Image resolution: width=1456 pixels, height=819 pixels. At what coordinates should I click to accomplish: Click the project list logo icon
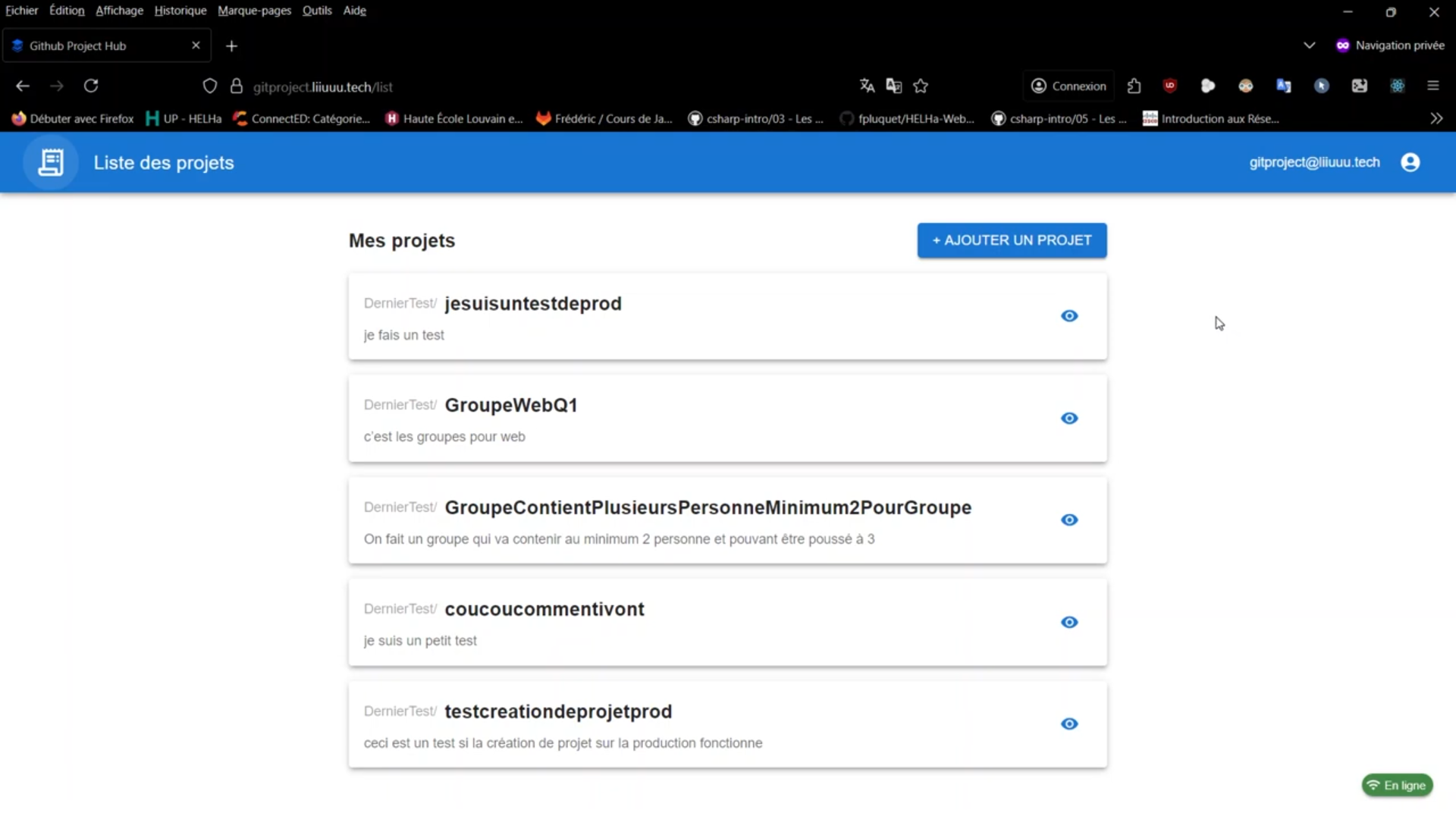point(51,162)
